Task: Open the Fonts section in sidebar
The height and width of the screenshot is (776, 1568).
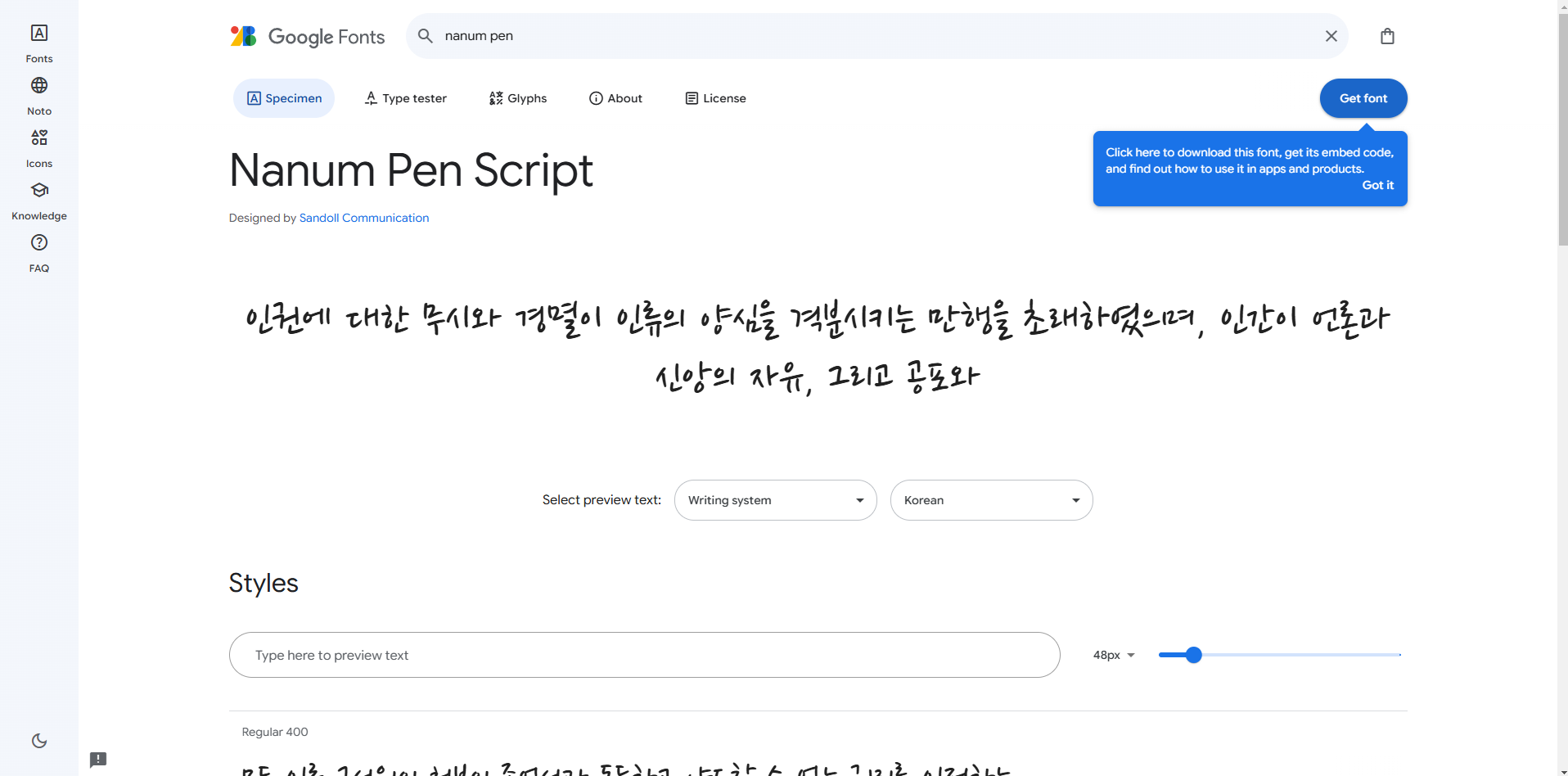Action: coord(39,43)
